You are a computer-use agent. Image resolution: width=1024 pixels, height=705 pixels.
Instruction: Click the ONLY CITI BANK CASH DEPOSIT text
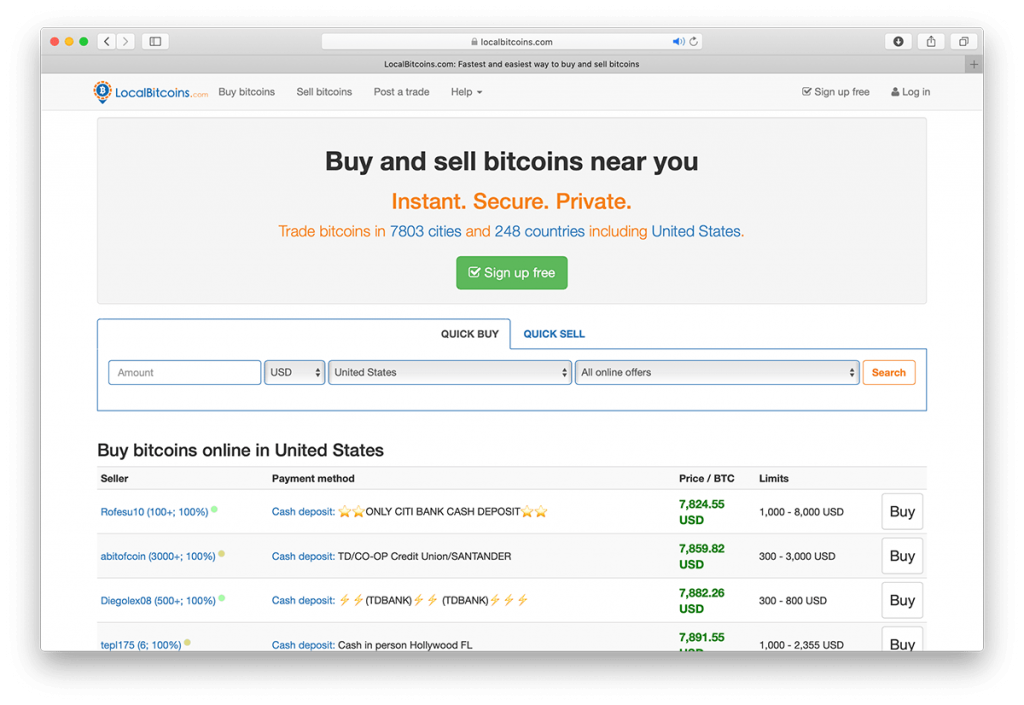tap(443, 512)
